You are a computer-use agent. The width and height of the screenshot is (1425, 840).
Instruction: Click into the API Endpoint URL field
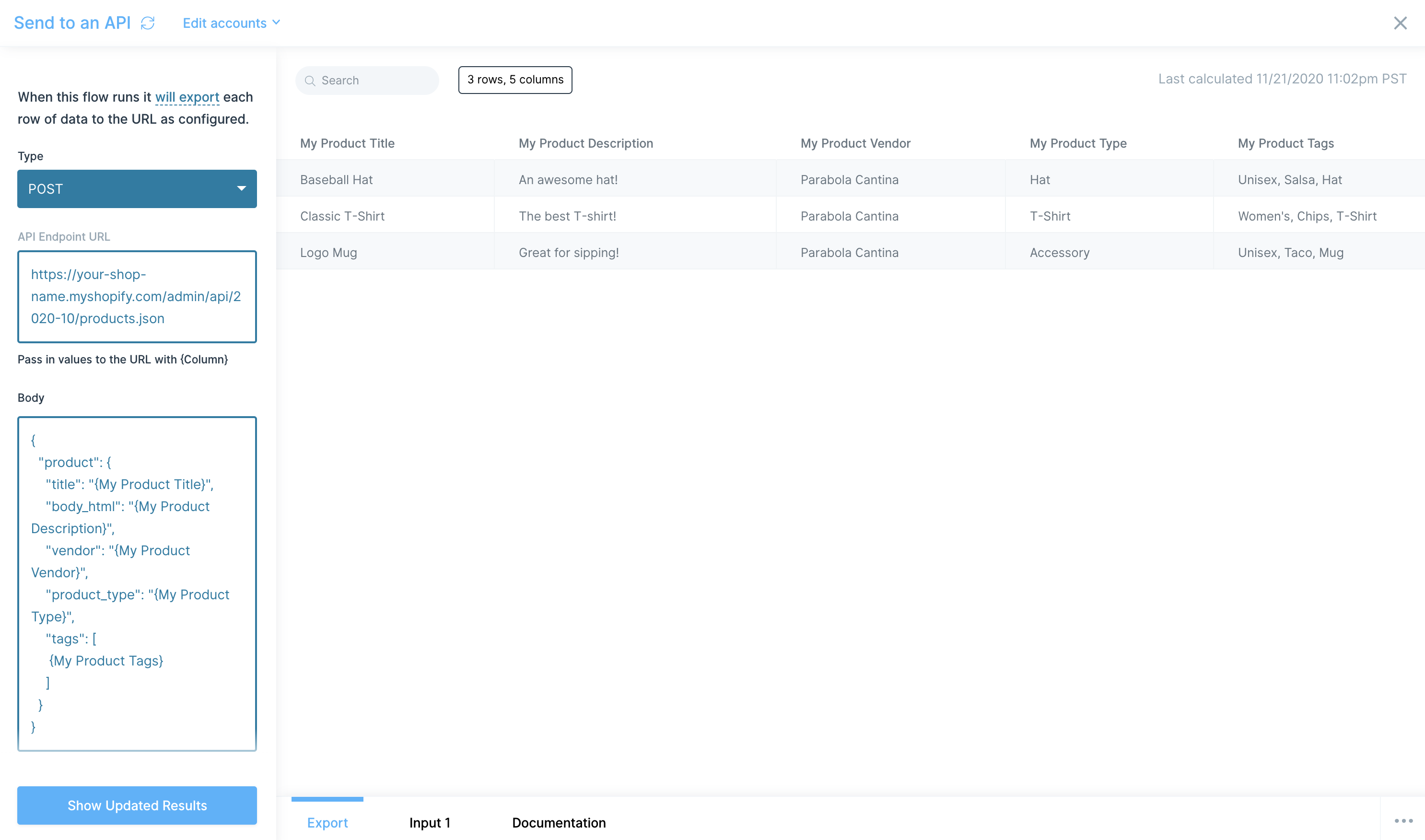[137, 297]
